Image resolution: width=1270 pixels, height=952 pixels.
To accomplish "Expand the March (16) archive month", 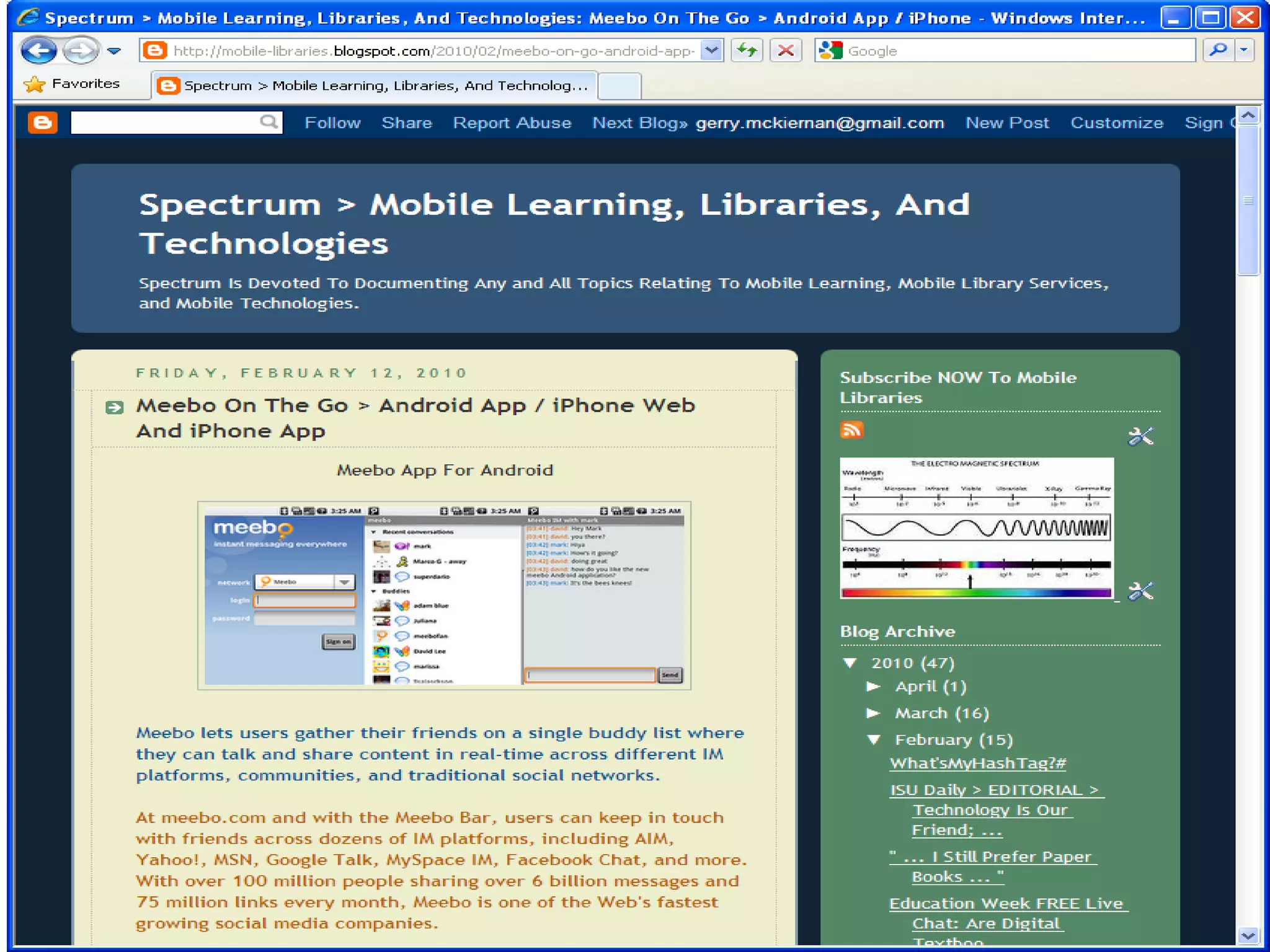I will pyautogui.click(x=873, y=713).
